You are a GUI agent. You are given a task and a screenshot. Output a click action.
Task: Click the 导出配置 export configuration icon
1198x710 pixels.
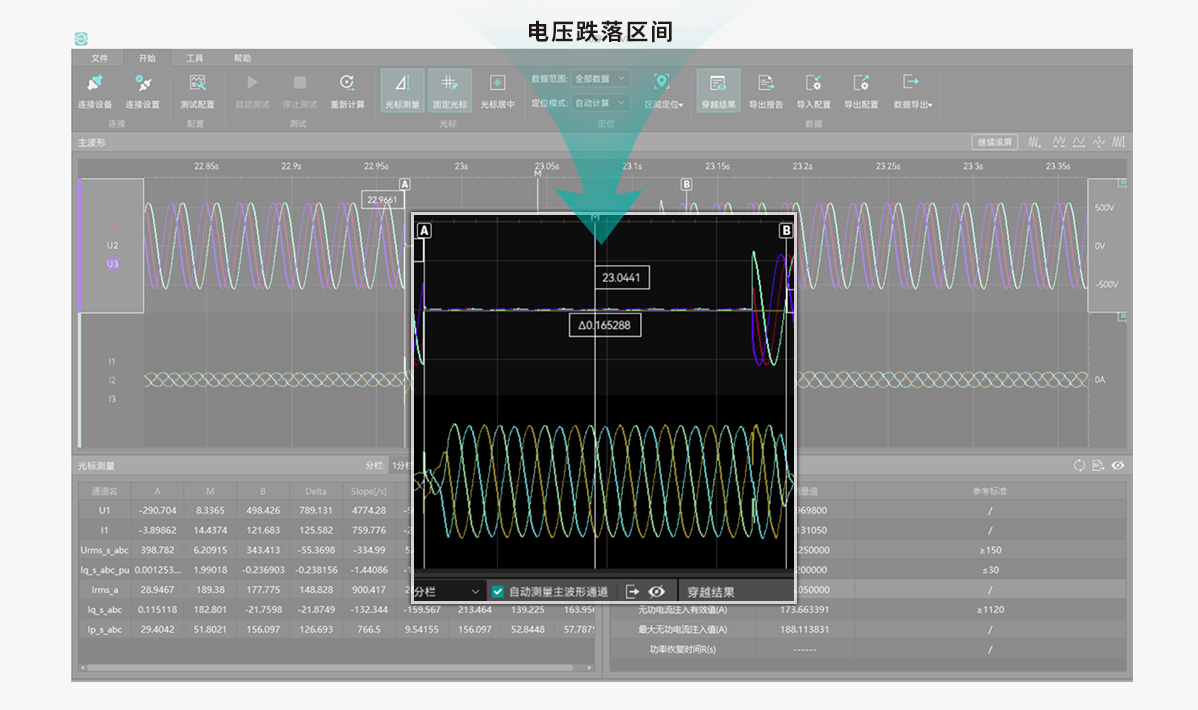861,84
